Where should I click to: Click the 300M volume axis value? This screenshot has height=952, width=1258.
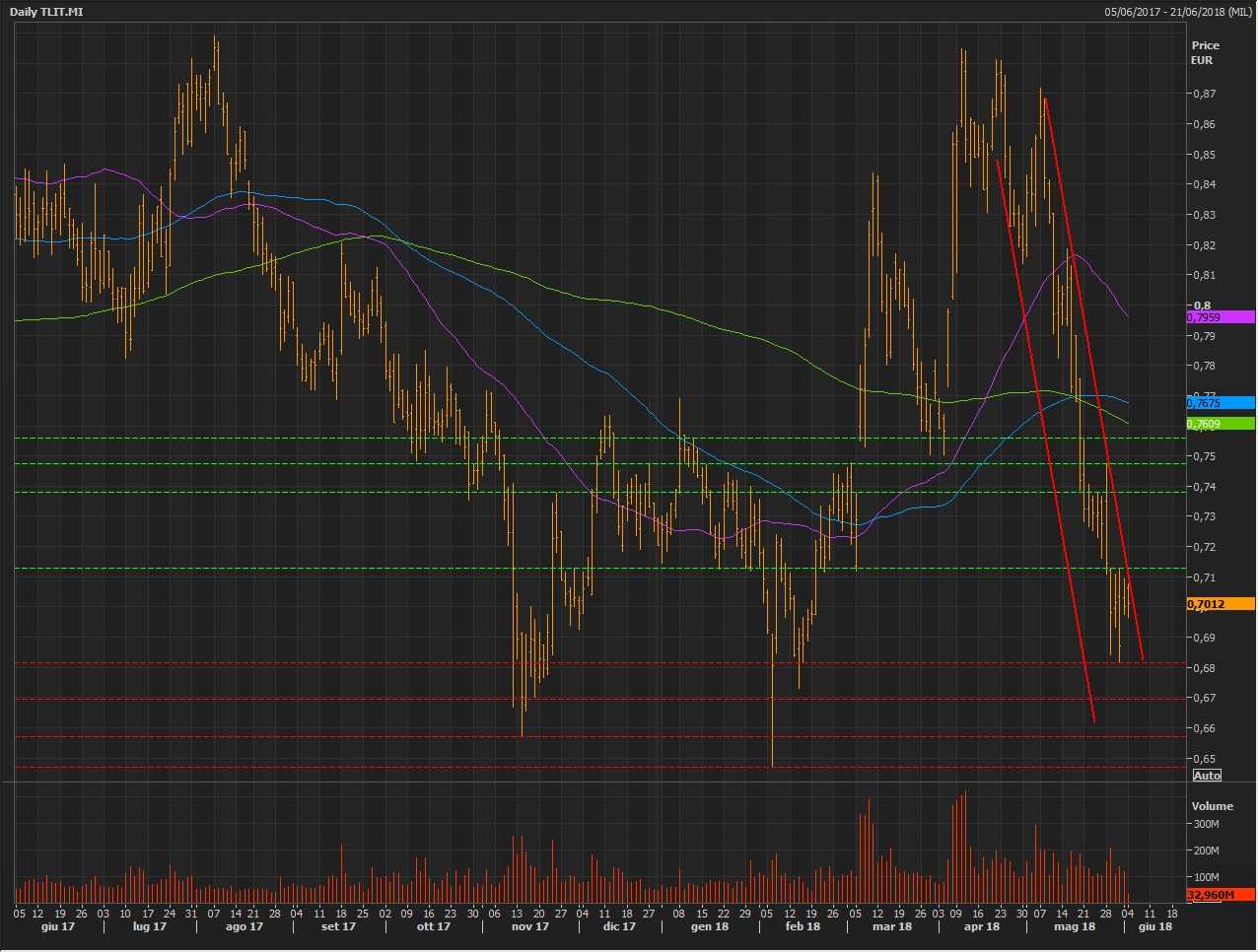pyautogui.click(x=1206, y=824)
